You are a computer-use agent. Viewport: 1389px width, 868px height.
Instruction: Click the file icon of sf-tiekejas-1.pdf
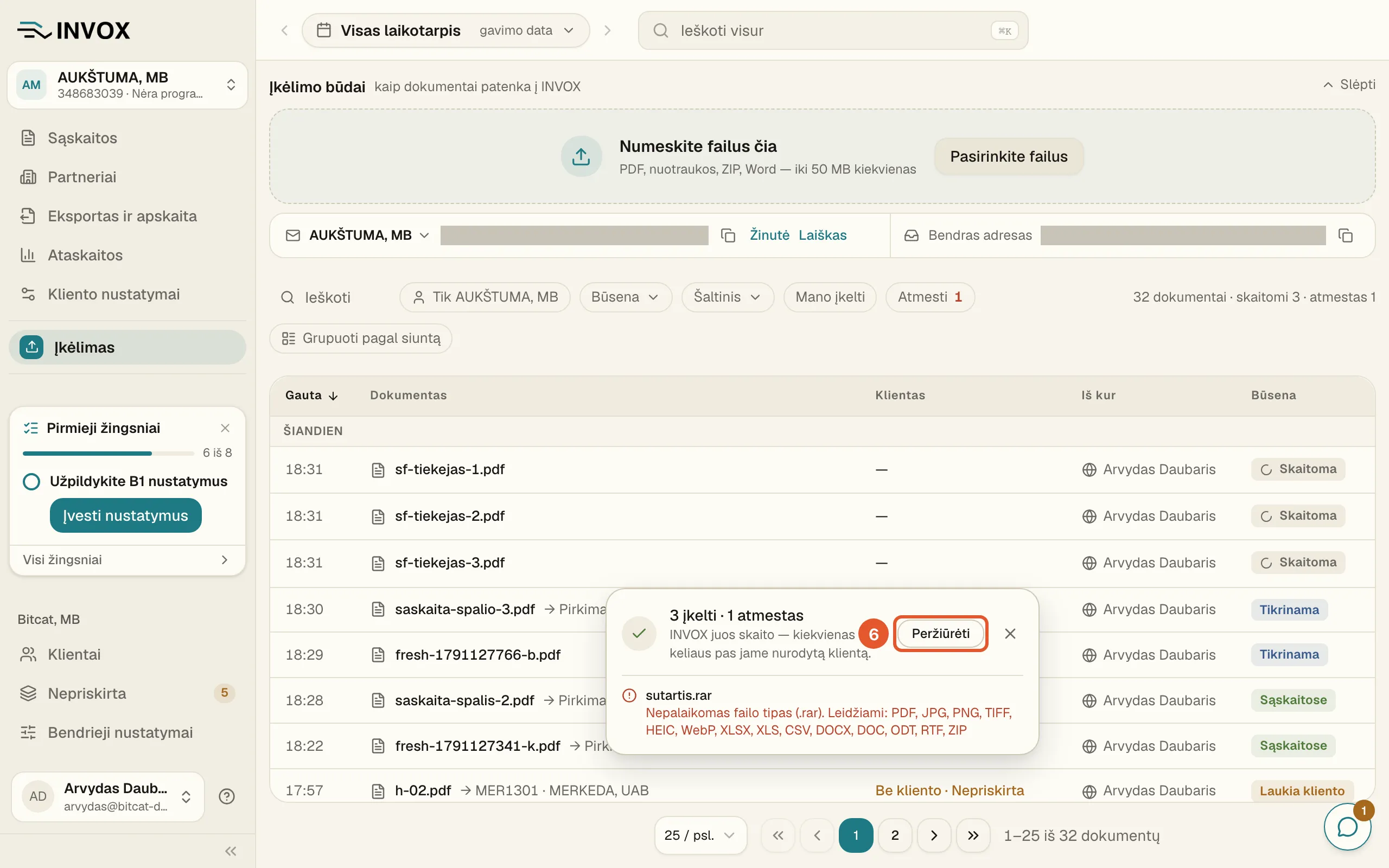coord(378,470)
